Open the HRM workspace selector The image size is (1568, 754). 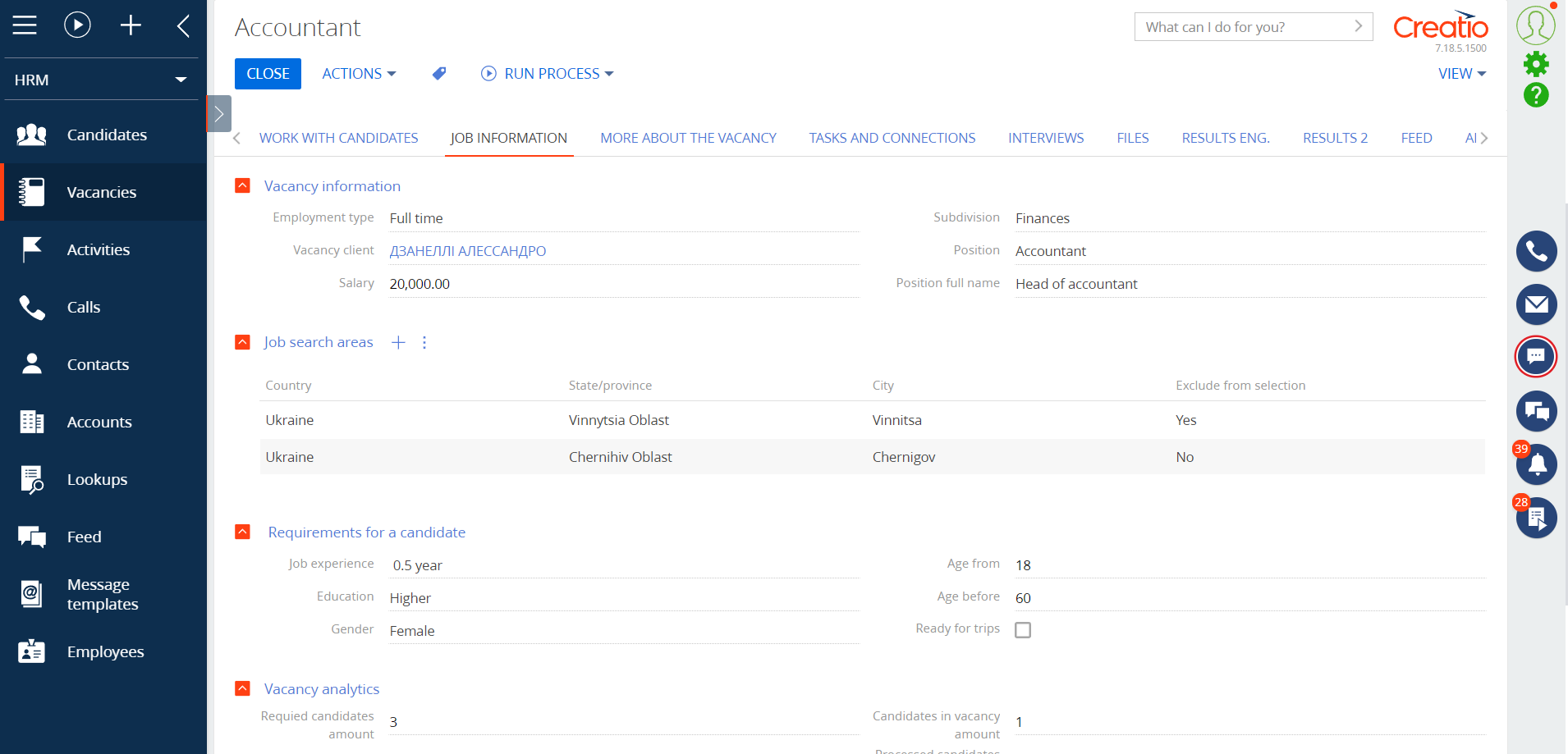click(100, 79)
